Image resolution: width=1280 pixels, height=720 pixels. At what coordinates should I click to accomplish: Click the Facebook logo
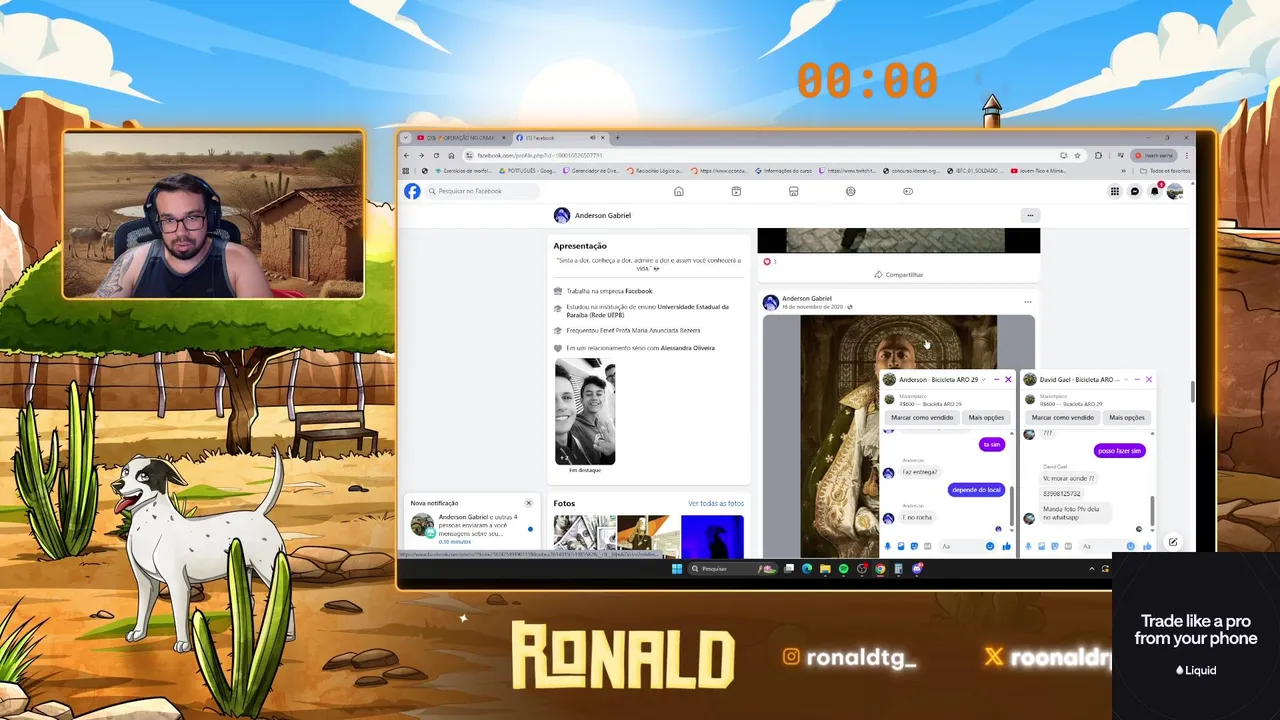[412, 191]
